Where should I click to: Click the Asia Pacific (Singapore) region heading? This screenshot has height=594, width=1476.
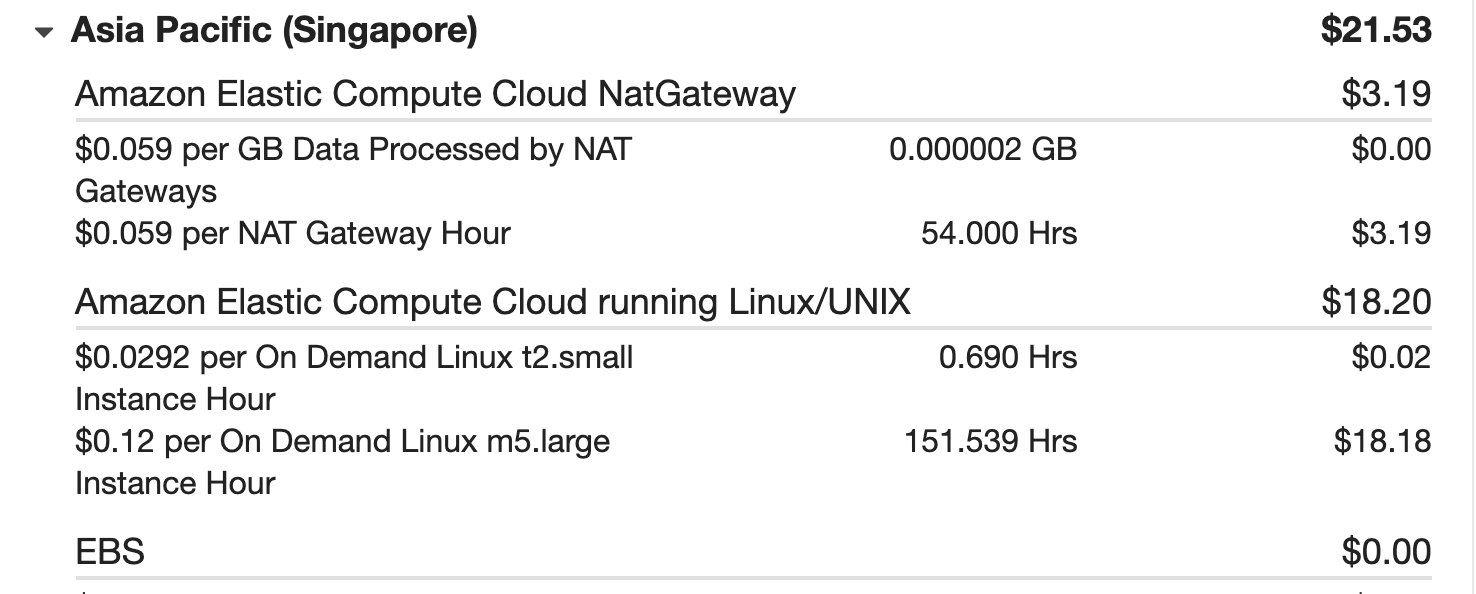click(274, 30)
